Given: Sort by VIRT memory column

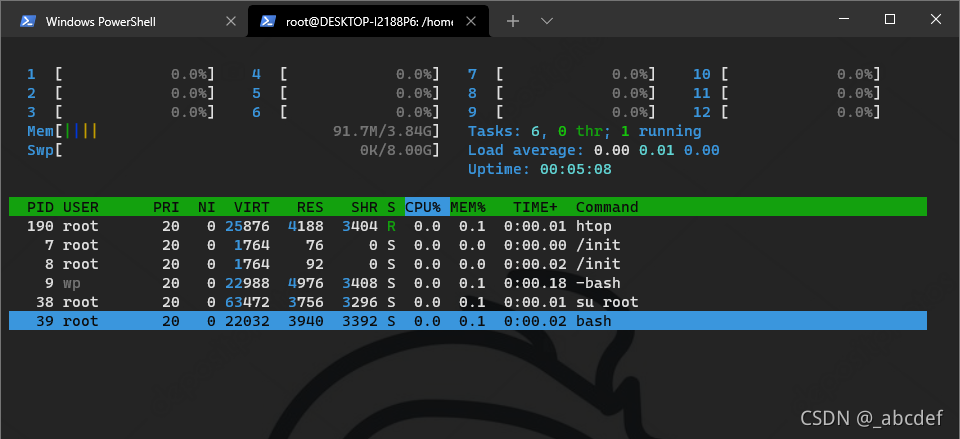Looking at the screenshot, I should pyautogui.click(x=252, y=207).
